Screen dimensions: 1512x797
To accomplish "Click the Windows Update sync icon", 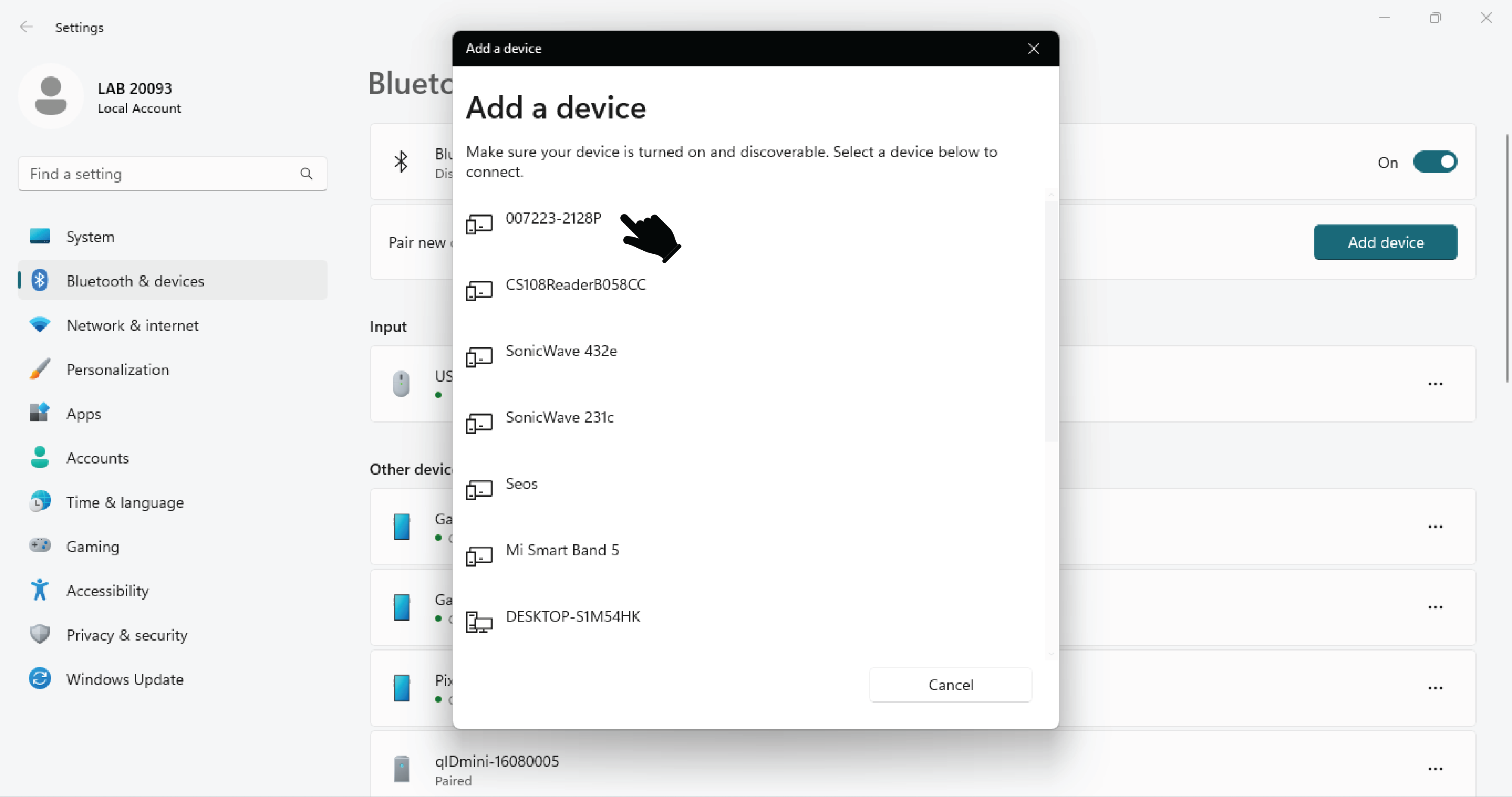I will coord(39,679).
